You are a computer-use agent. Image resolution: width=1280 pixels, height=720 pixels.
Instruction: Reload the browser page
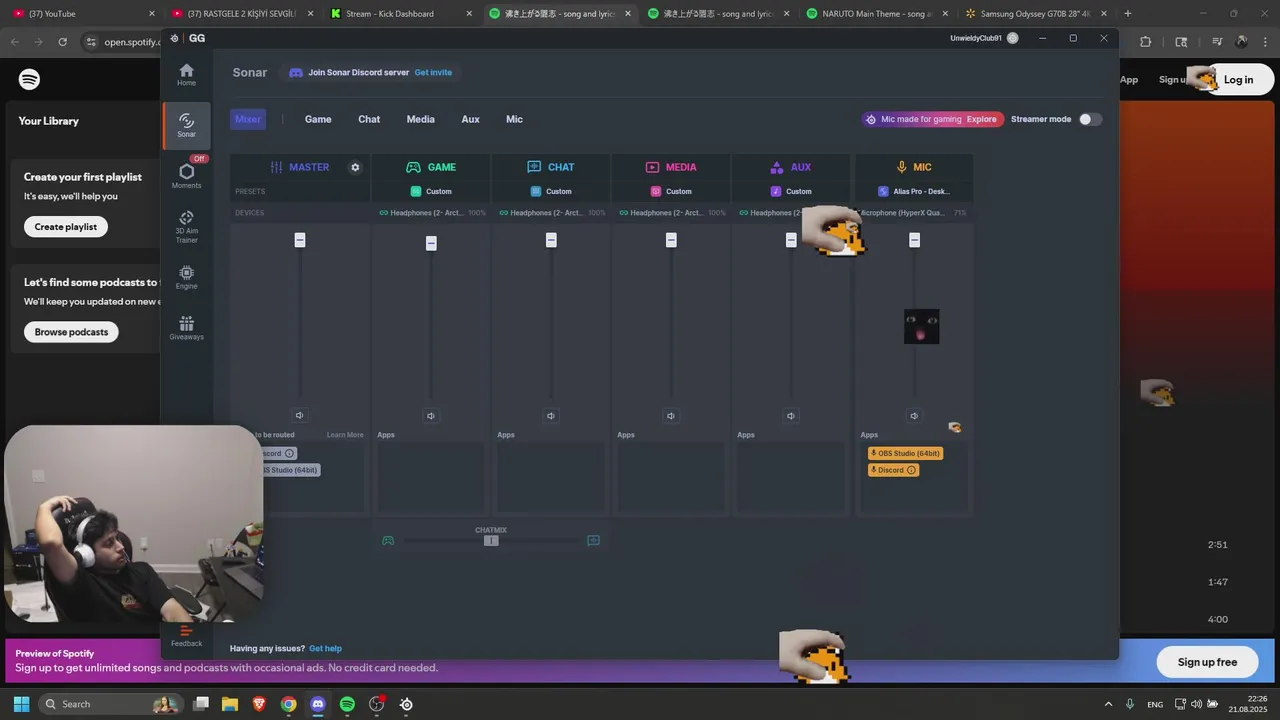pyautogui.click(x=62, y=42)
